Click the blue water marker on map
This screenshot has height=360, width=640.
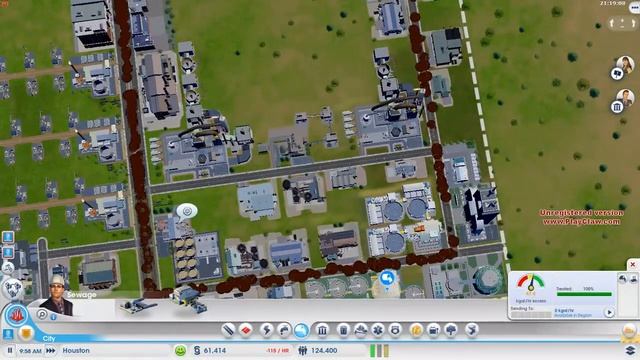(x=387, y=280)
